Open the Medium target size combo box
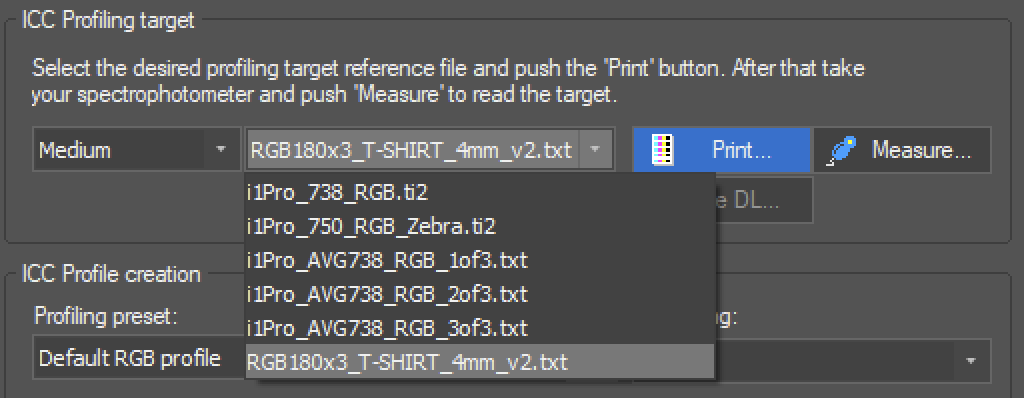 [136, 150]
